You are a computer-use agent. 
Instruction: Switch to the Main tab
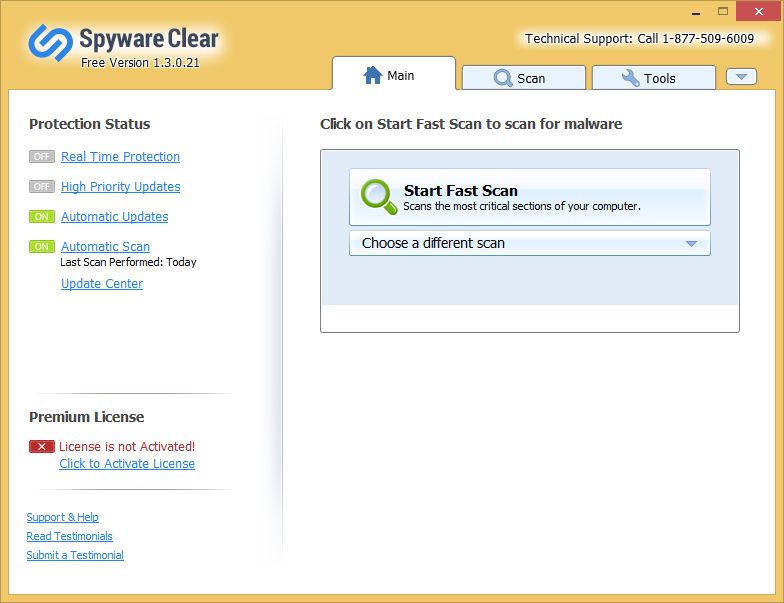click(x=394, y=74)
